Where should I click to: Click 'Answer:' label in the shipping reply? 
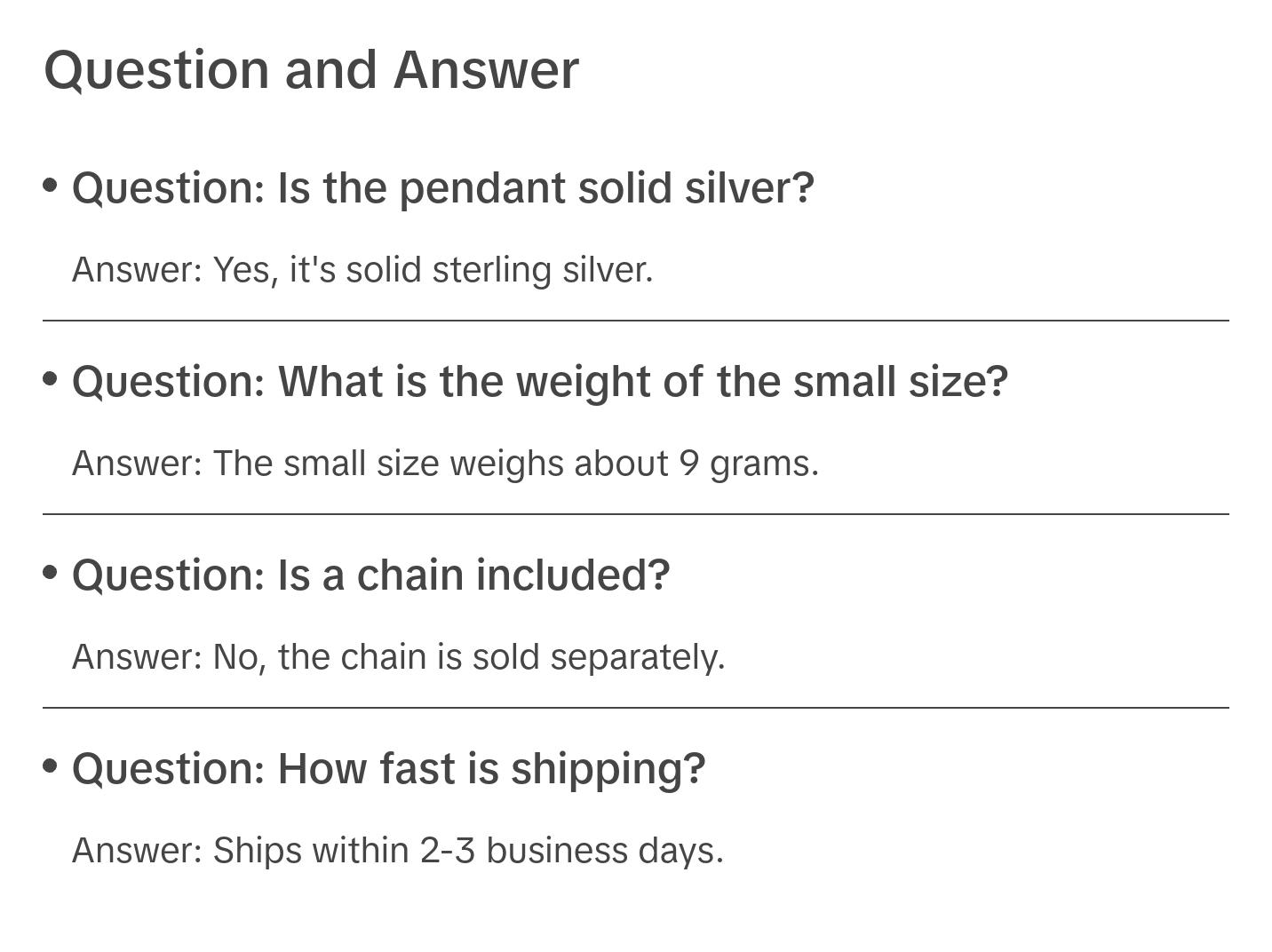138,851
